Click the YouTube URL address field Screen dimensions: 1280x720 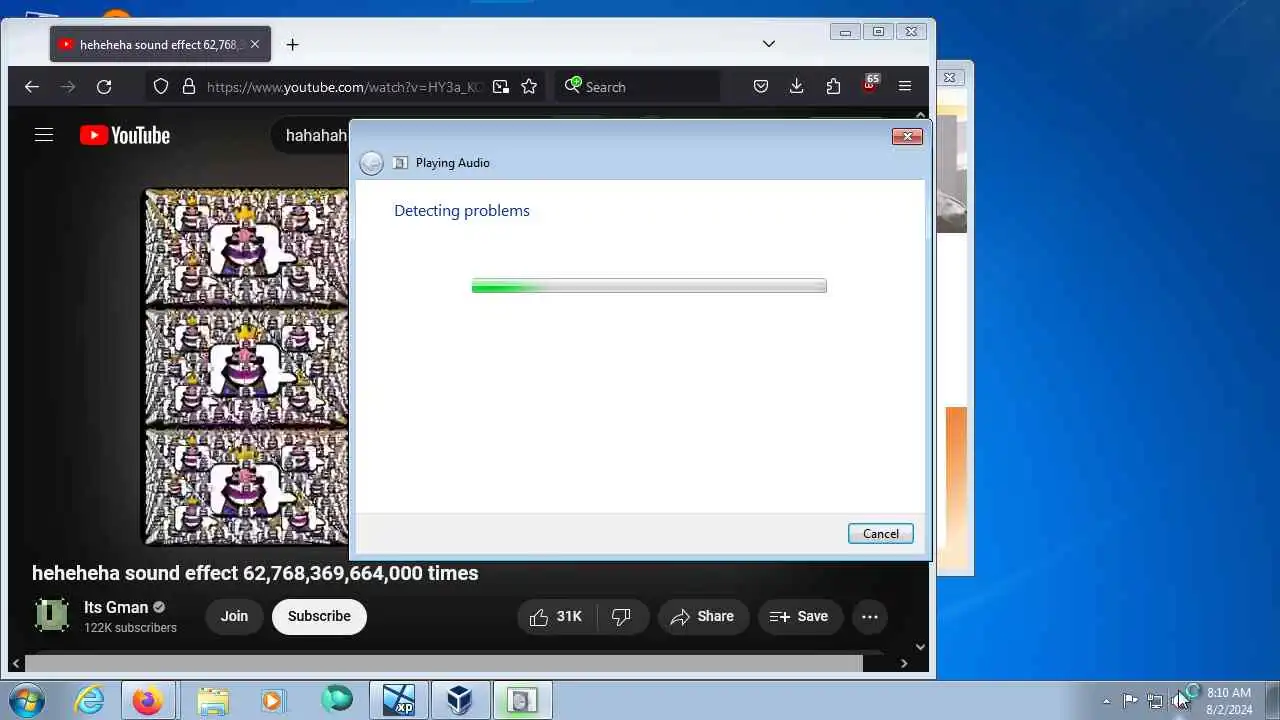click(344, 87)
